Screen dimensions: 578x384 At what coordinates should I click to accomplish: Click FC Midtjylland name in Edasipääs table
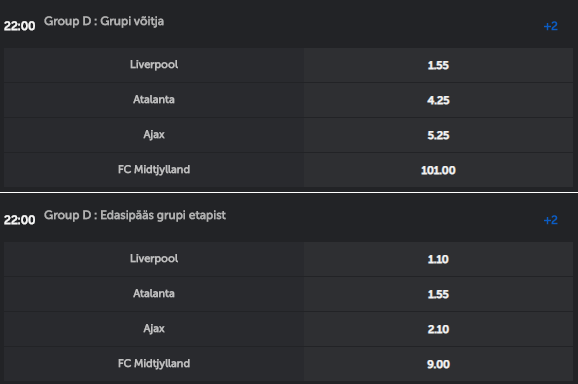pos(154,363)
